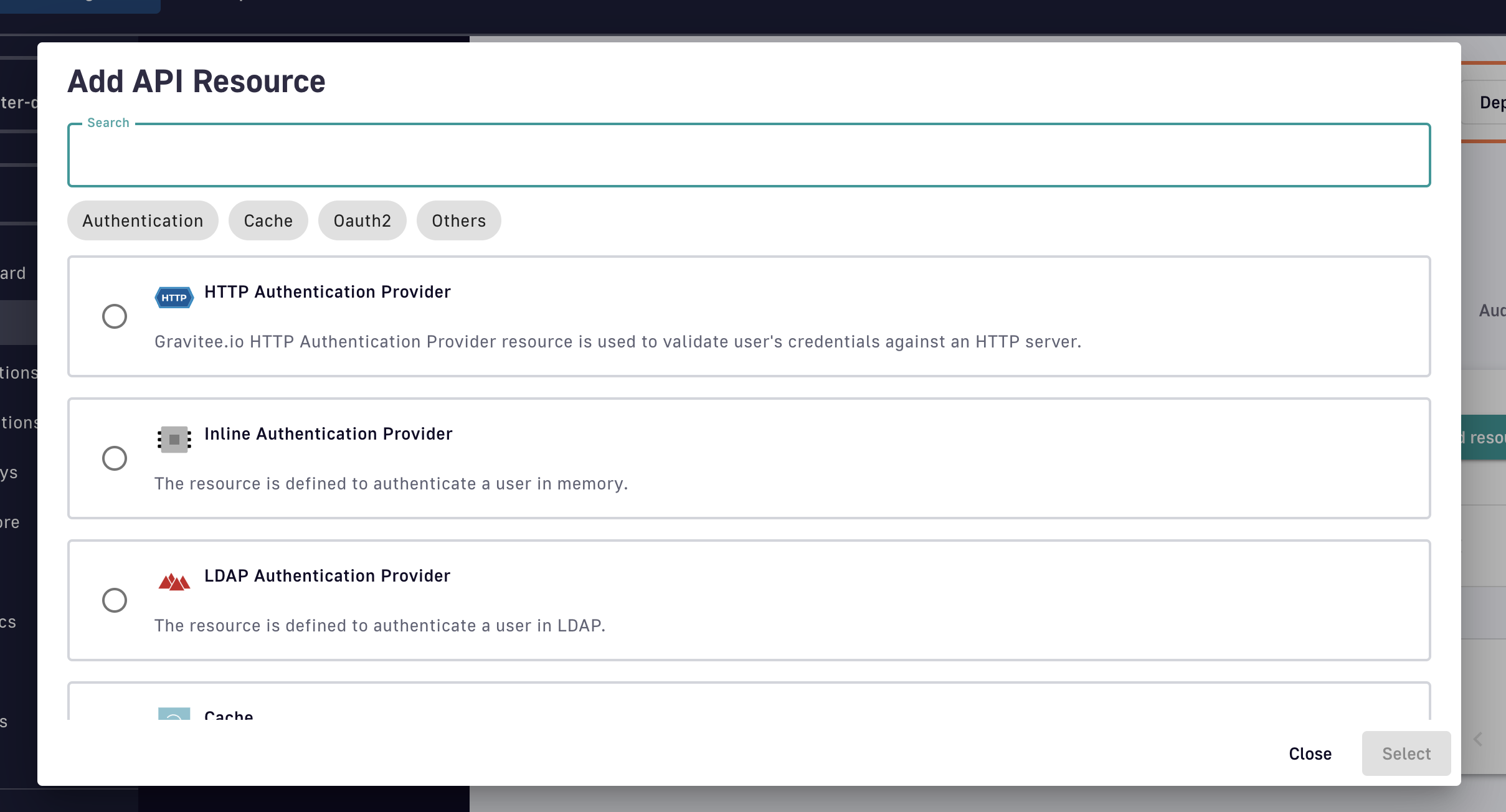Click the HTTP Authentication Provider title
This screenshot has height=812, width=1506.
(328, 292)
